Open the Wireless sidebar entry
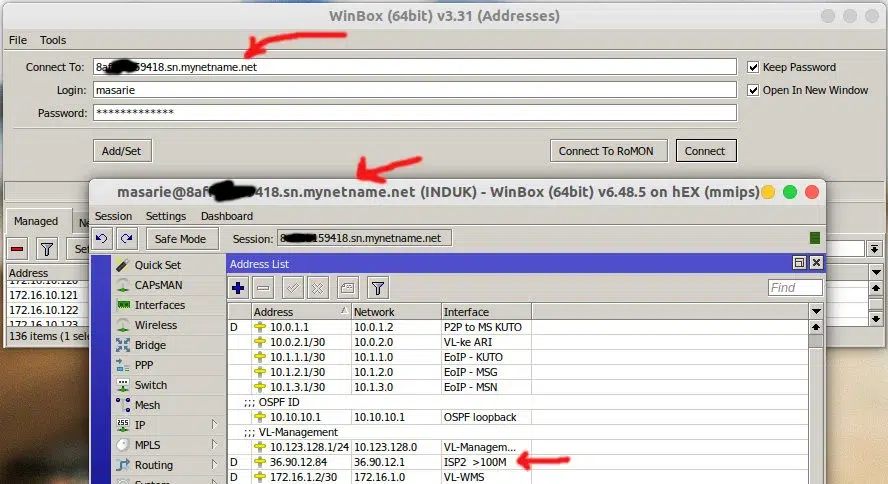 point(156,325)
